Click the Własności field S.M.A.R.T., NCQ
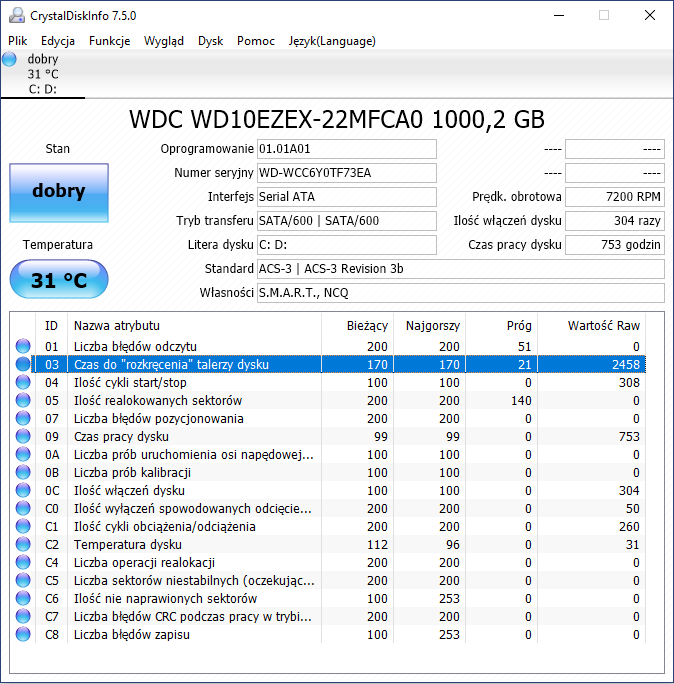 click(x=461, y=293)
